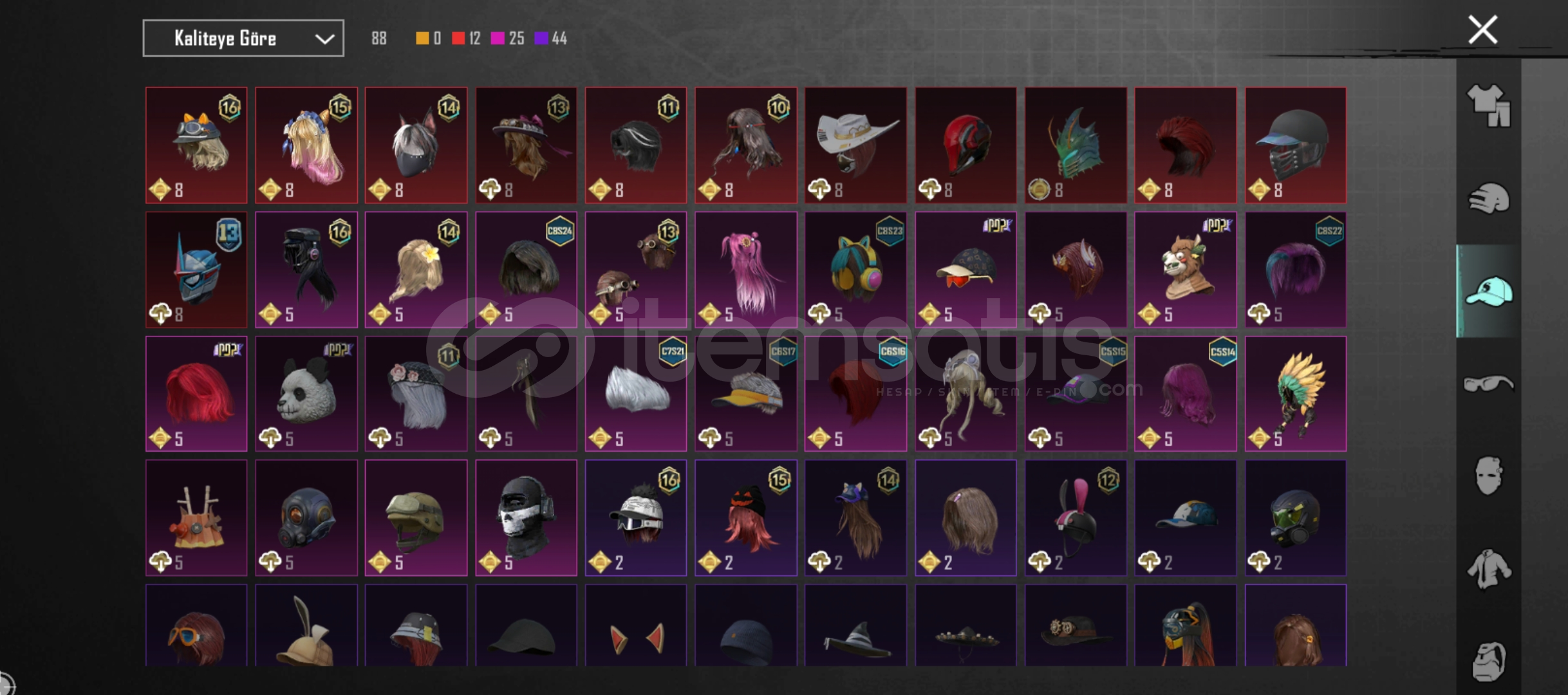The height and width of the screenshot is (695, 1568).
Task: Select the skull balaclava with headset
Action: (526, 518)
